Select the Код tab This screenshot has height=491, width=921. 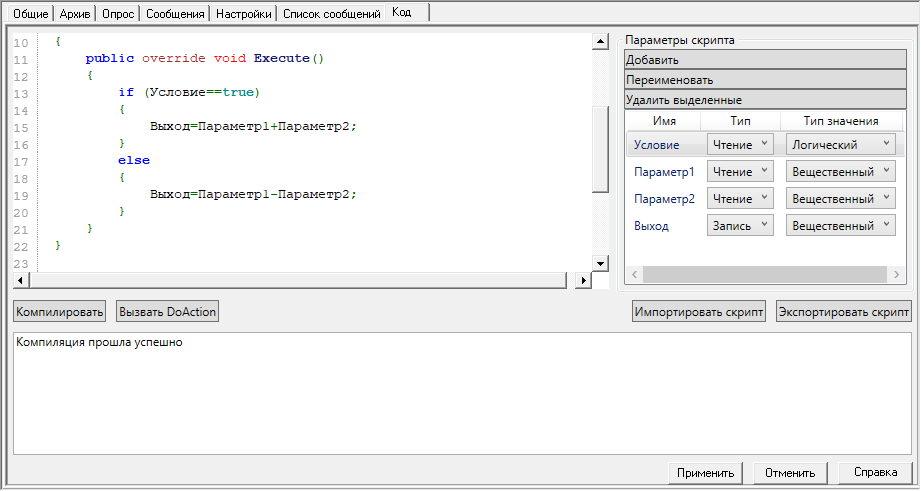(407, 12)
